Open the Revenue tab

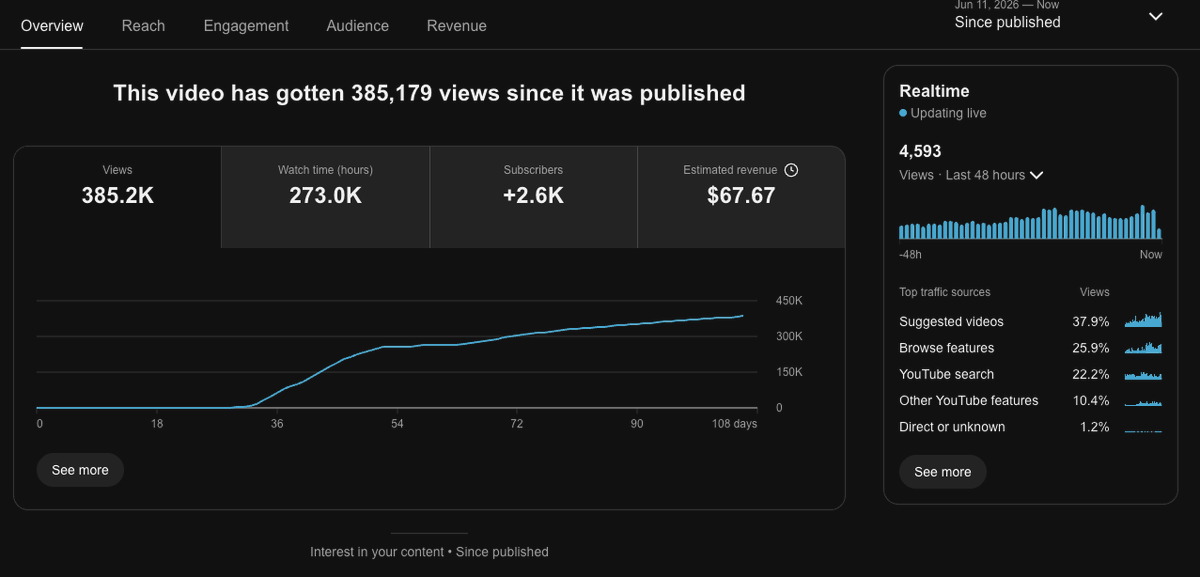pos(456,26)
